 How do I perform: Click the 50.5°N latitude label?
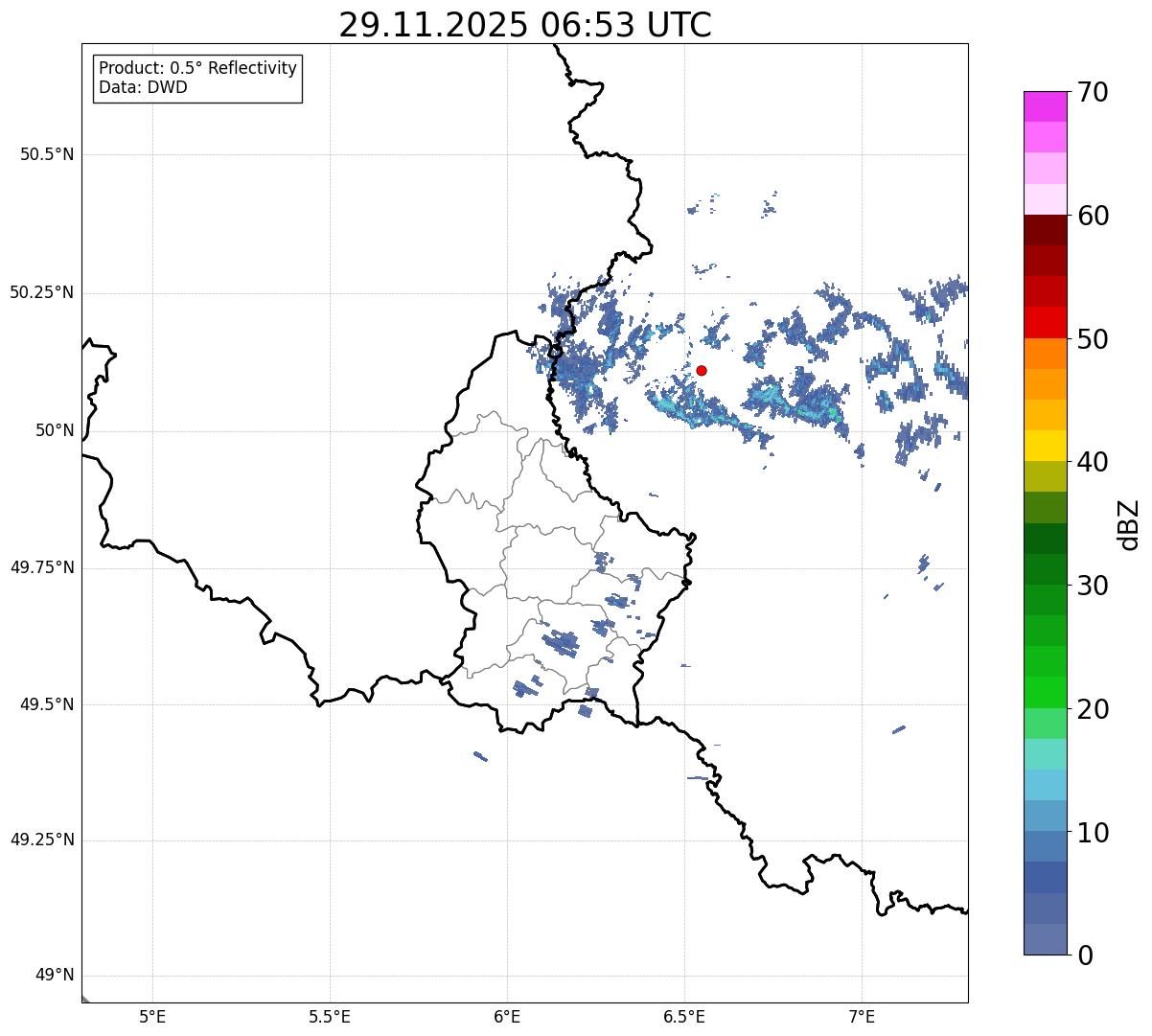[x=47, y=154]
